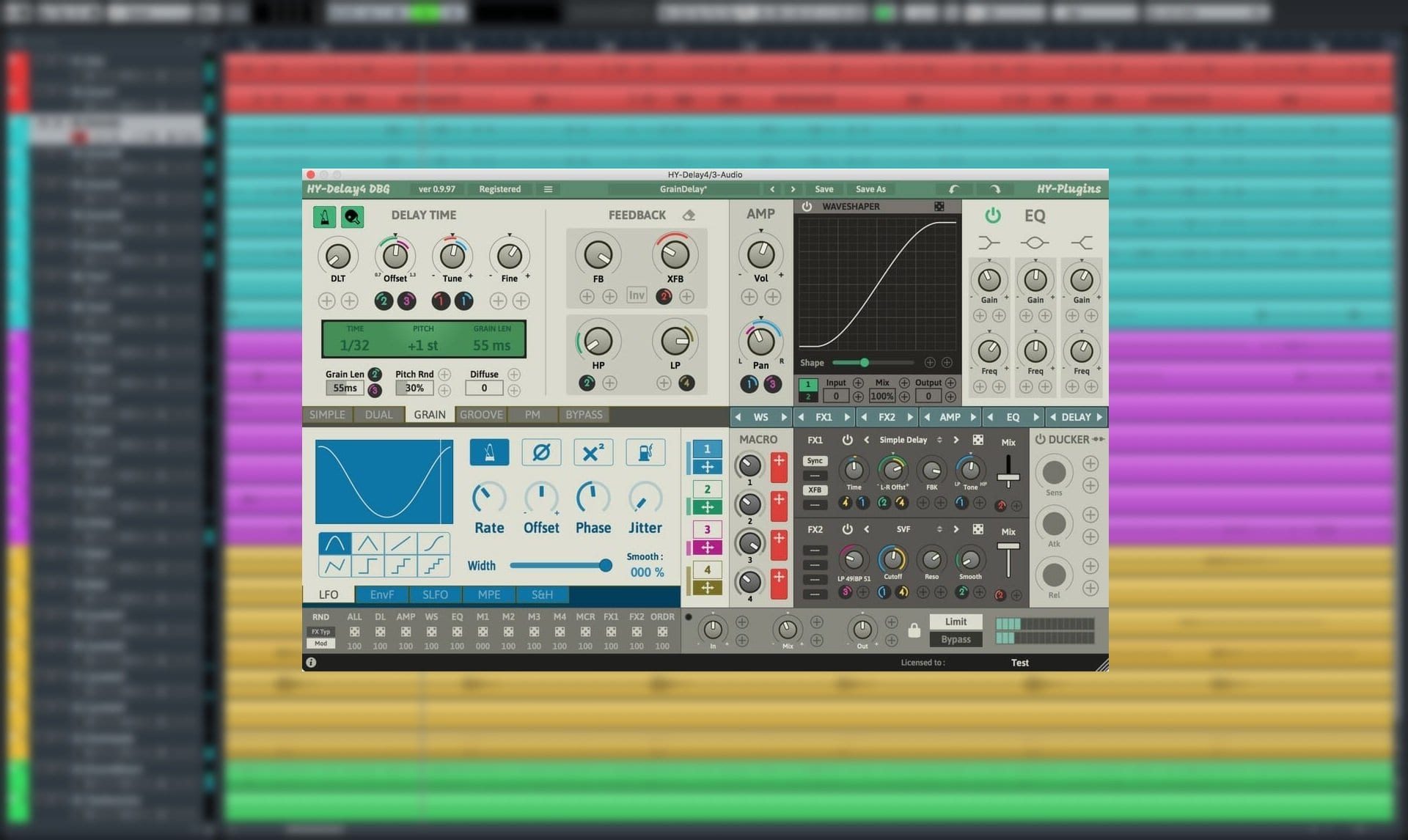
Task: Click the LFO phase-invert Ø button
Action: [x=541, y=452]
